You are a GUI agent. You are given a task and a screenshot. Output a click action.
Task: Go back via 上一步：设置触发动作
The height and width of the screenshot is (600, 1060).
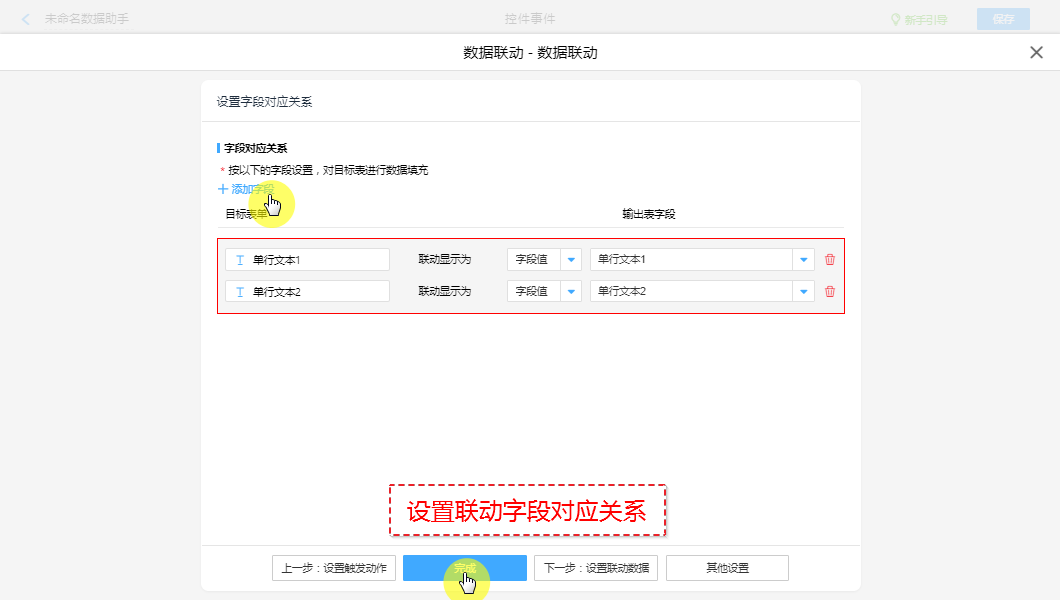click(335, 568)
